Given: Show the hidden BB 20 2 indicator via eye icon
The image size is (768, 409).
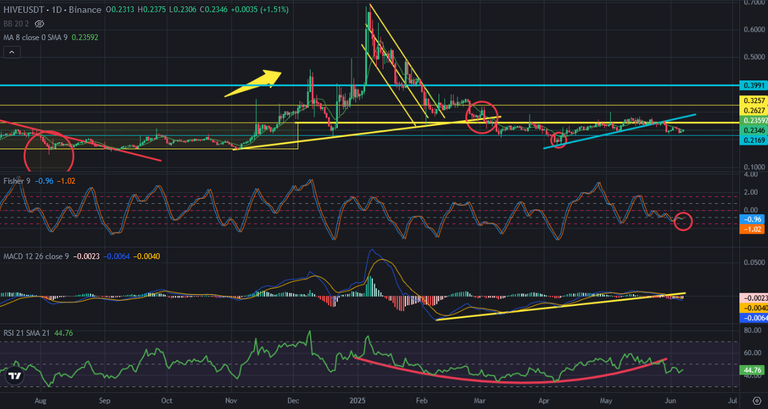Looking at the screenshot, I should [x=40, y=24].
